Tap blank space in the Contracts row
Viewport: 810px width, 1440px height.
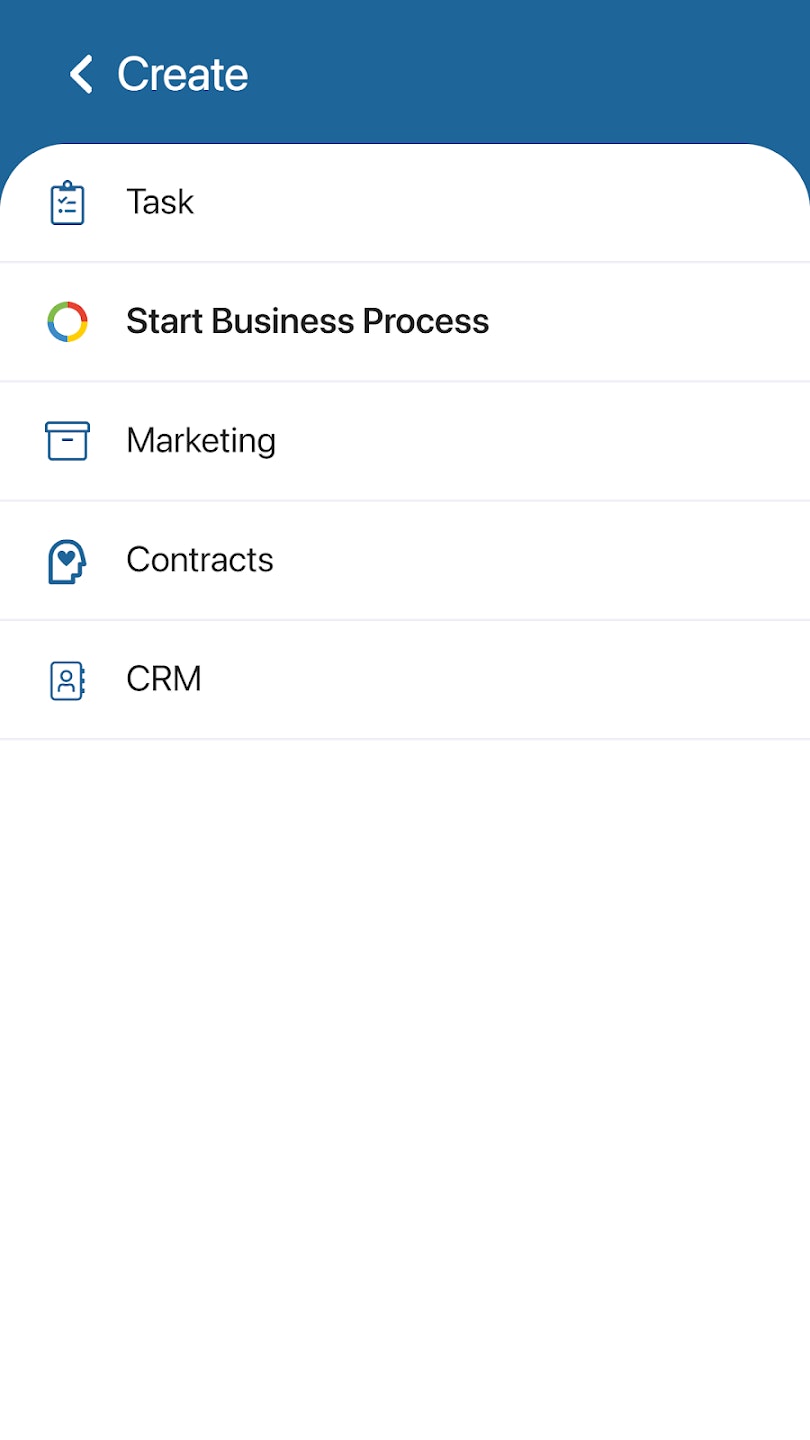point(550,560)
